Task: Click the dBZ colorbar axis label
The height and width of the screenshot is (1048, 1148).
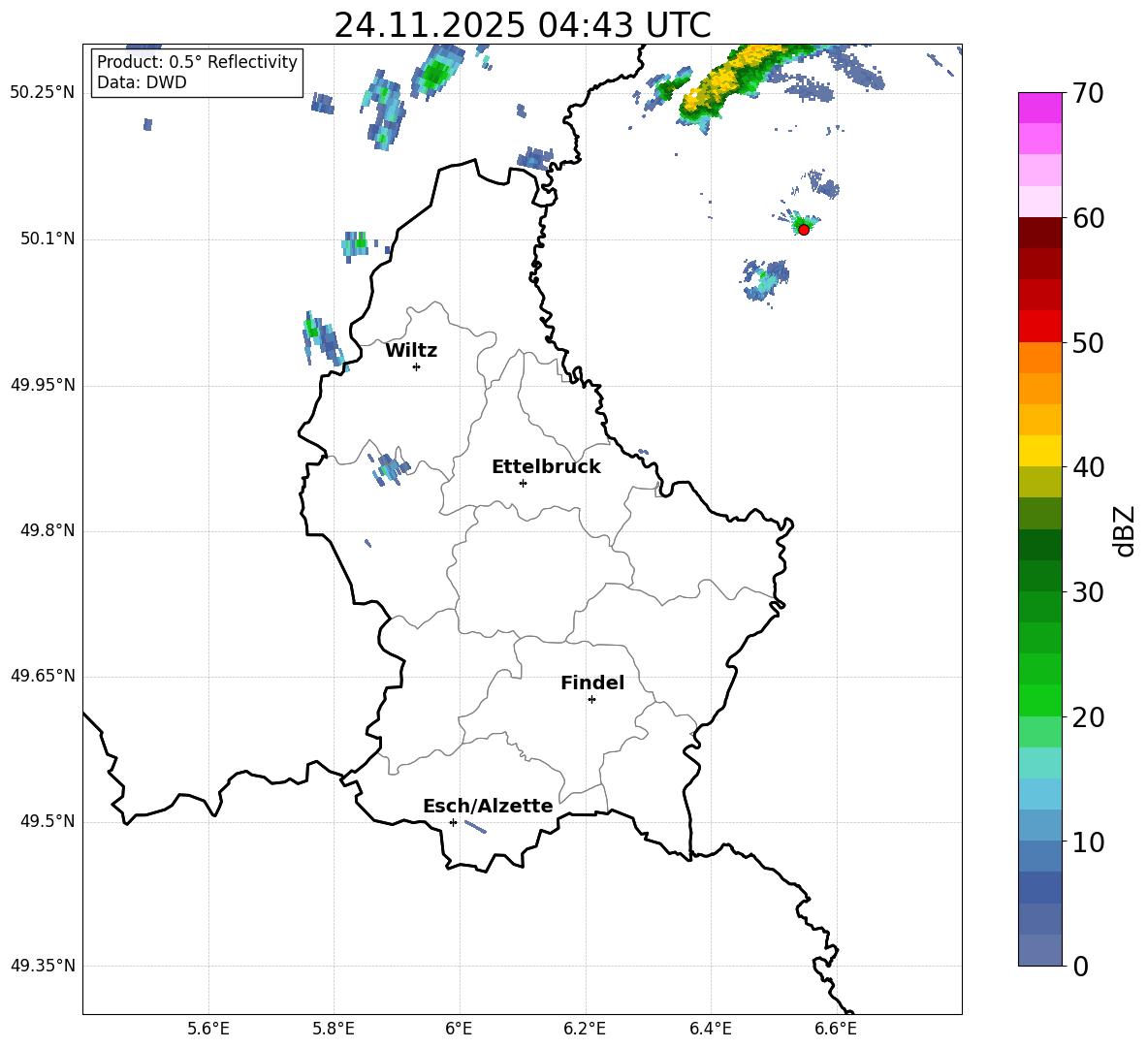Action: click(x=1125, y=530)
